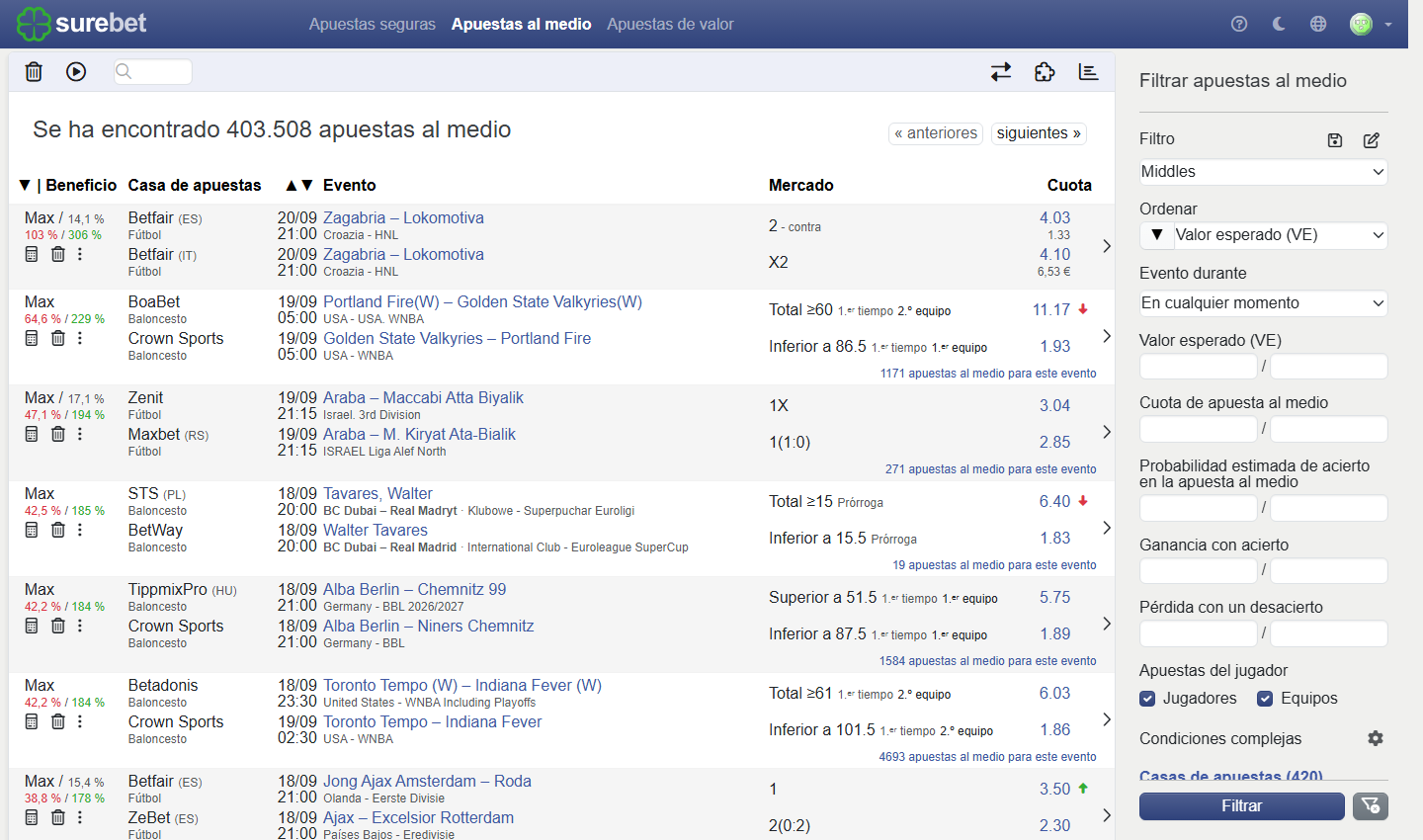This screenshot has height=840, width=1423.
Task: Click the 11.17 odds for Portland Fire
Action: pyautogui.click(x=1051, y=310)
